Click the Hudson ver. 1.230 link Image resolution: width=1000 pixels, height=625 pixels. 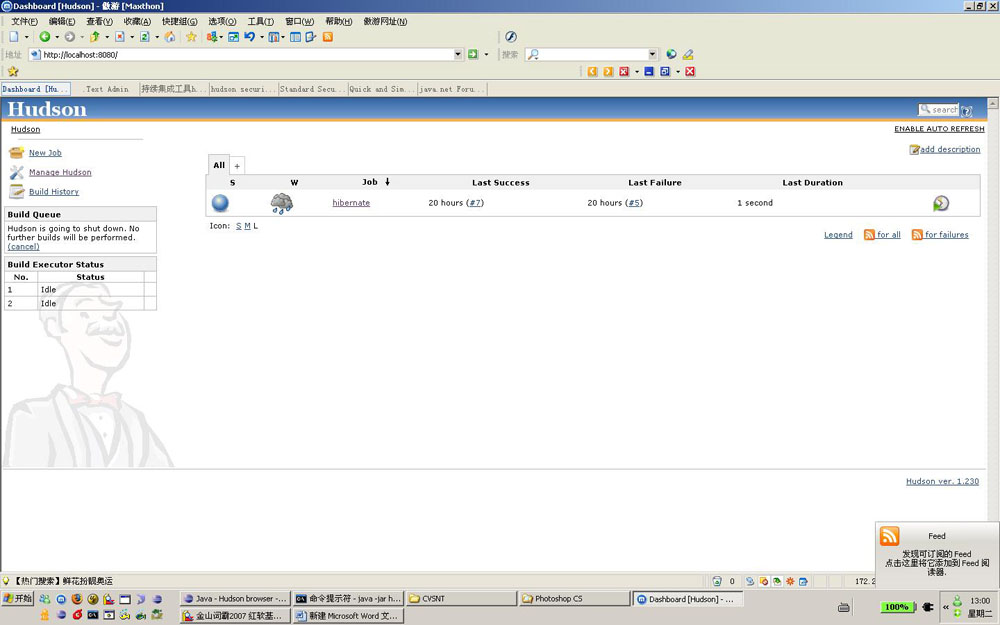click(x=942, y=482)
